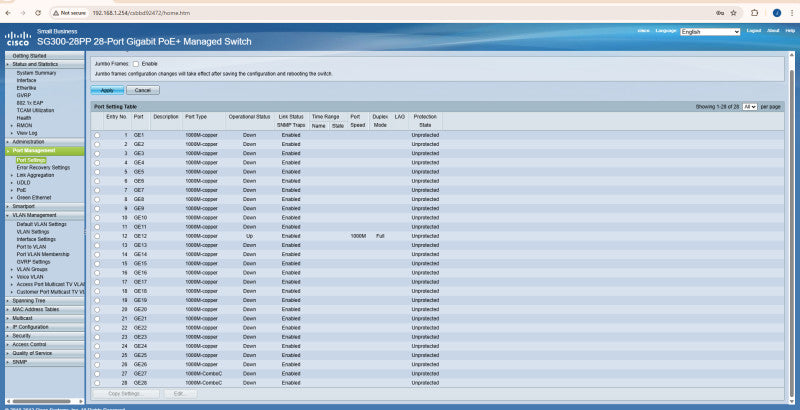This screenshot has height=410, width=800.
Task: Open the browser three-dot menu
Action: (x=792, y=13)
